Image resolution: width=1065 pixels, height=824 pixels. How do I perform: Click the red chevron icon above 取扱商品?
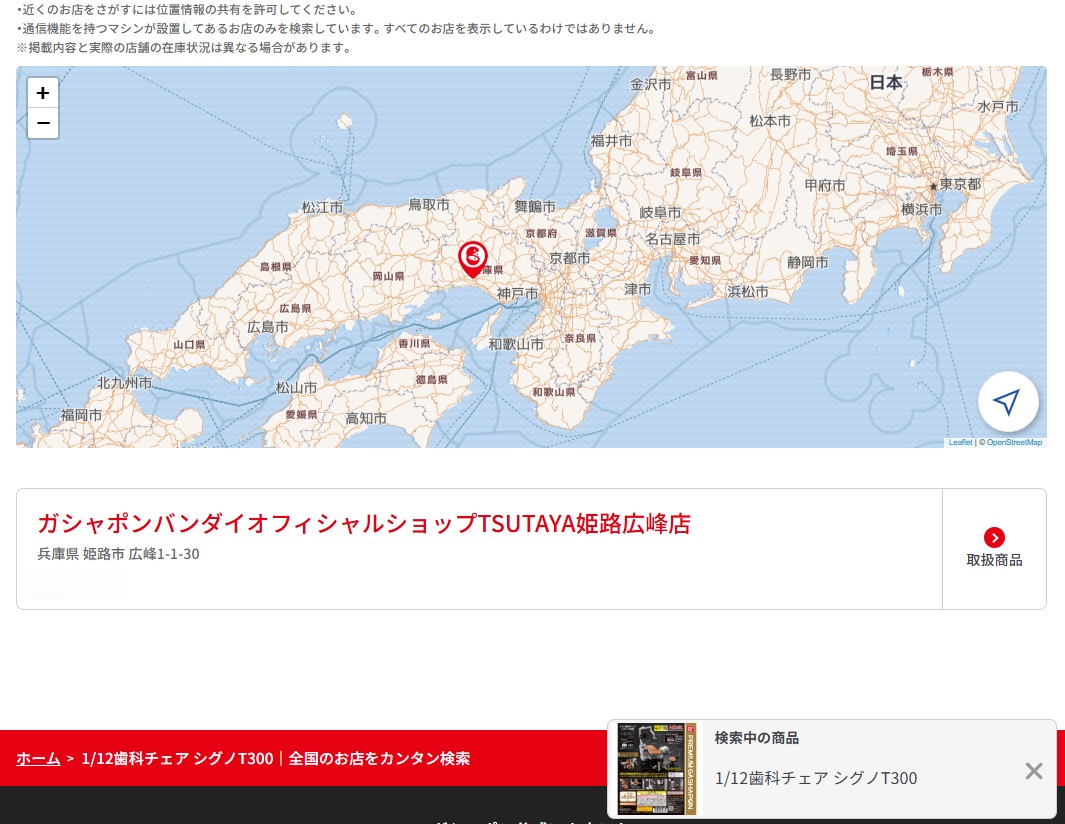[994, 537]
